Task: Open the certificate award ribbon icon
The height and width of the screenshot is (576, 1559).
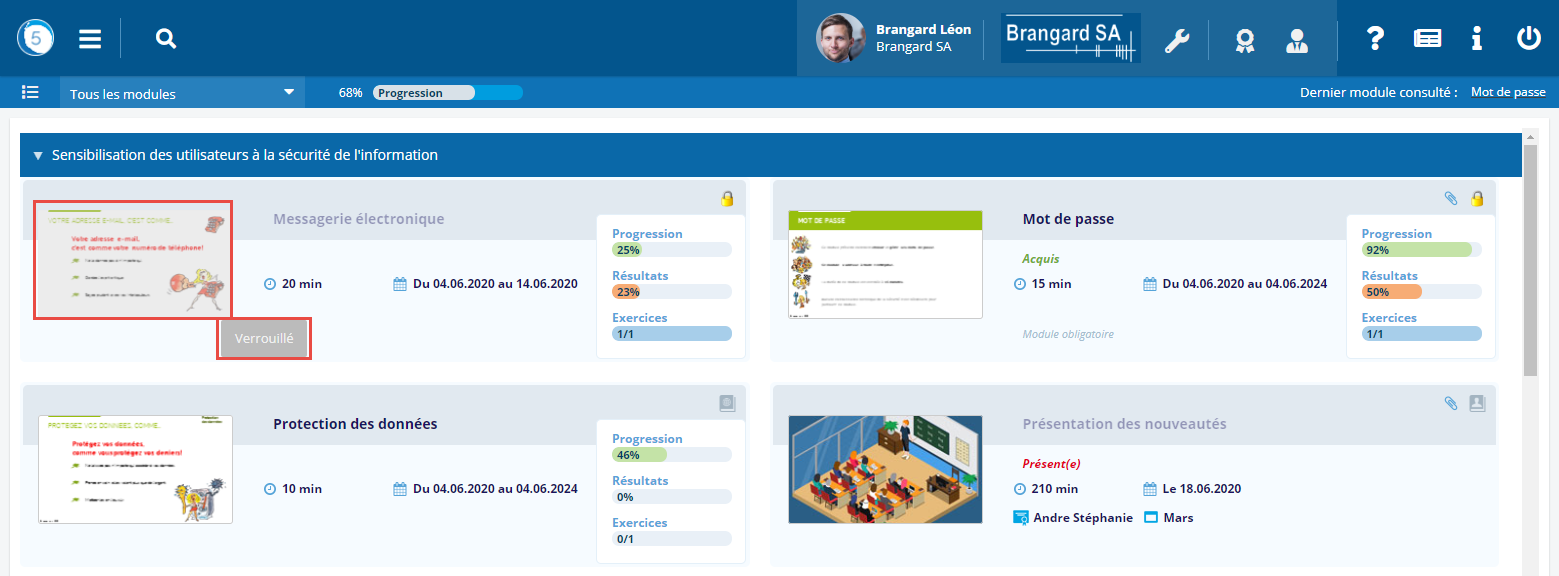Action: (1244, 40)
